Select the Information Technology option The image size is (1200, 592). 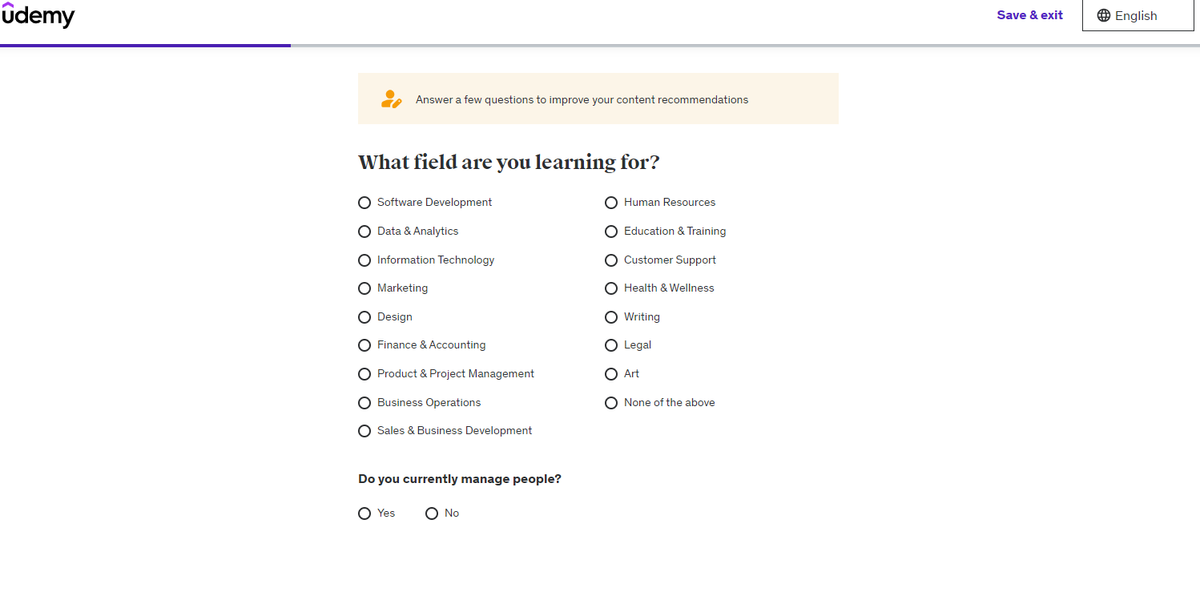(x=365, y=260)
